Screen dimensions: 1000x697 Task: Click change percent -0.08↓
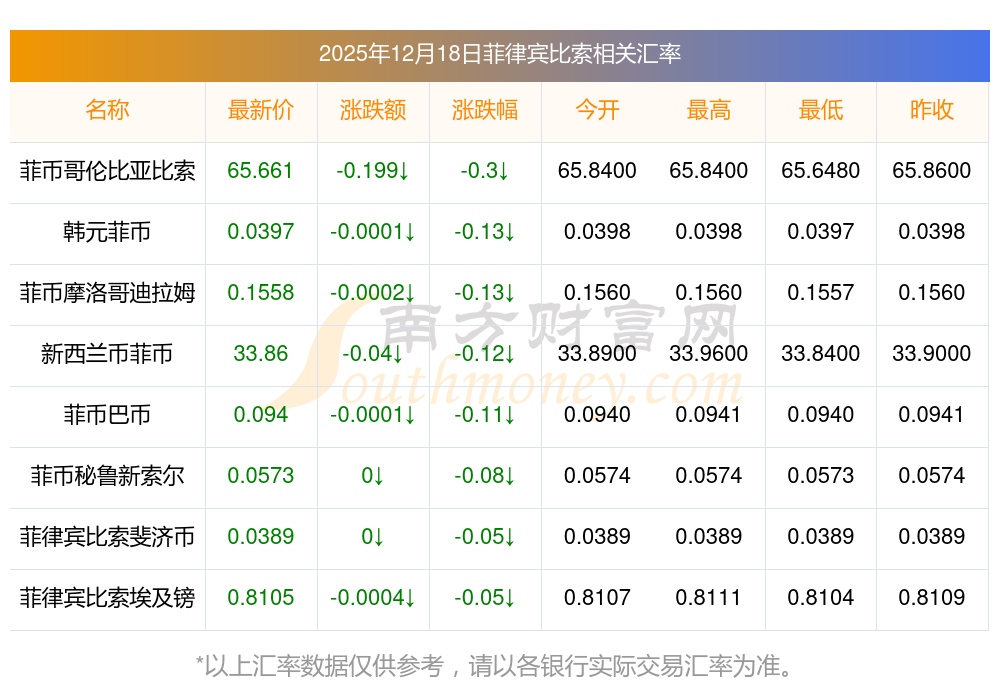pyautogui.click(x=485, y=476)
